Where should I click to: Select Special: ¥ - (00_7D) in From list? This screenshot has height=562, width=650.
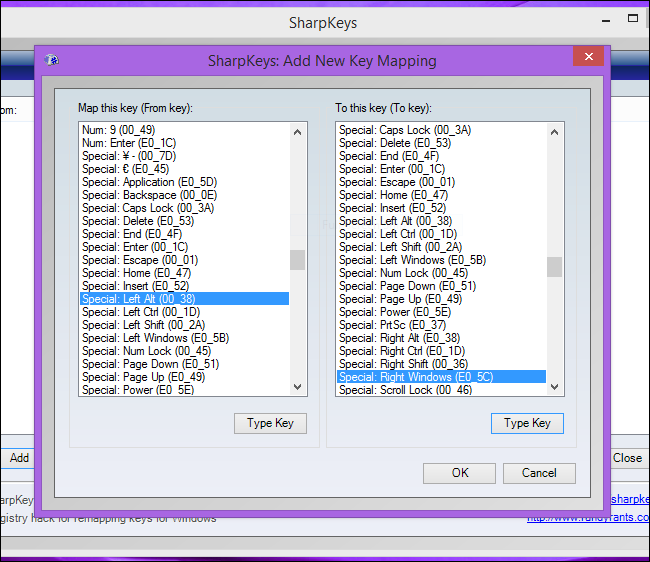[184, 156]
